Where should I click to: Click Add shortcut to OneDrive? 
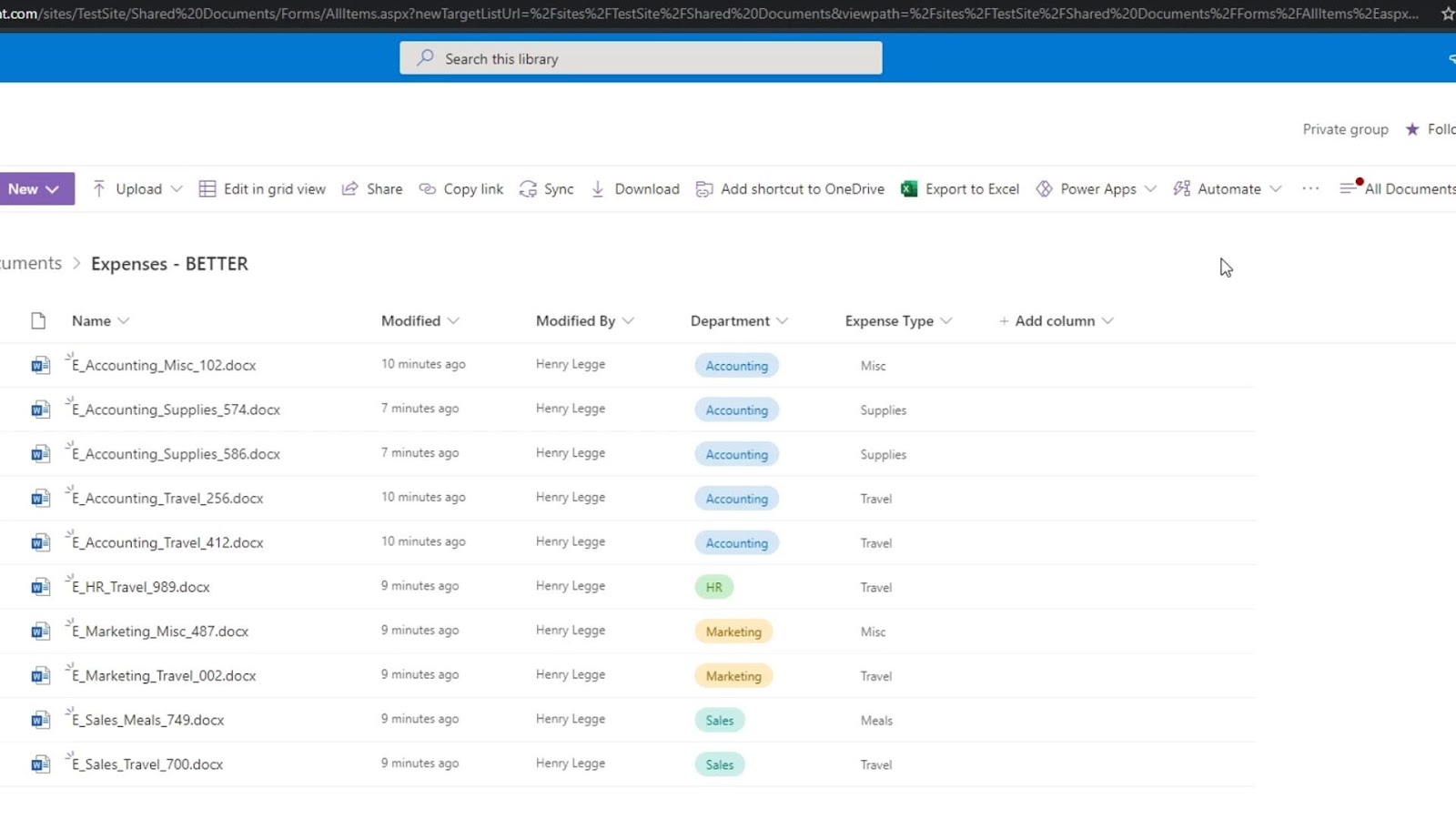(790, 188)
